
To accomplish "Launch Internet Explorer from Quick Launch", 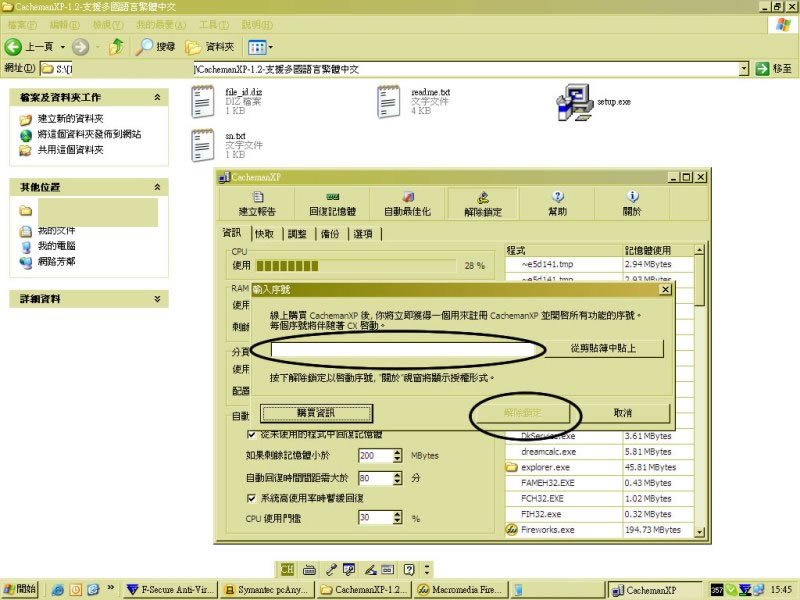I will click(58, 590).
